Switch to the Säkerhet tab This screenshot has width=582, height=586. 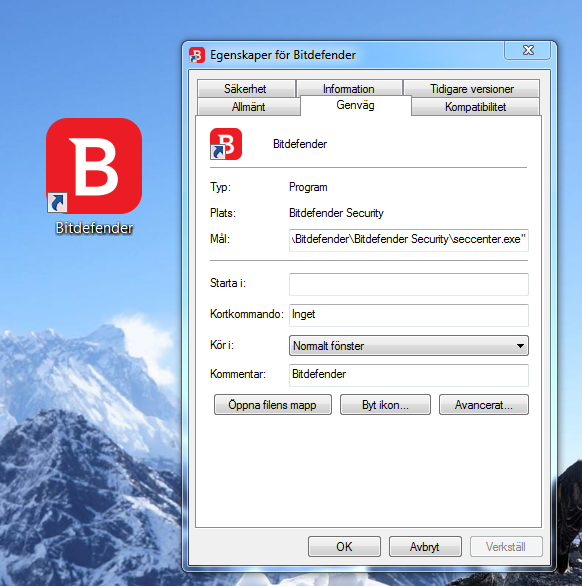click(x=246, y=89)
